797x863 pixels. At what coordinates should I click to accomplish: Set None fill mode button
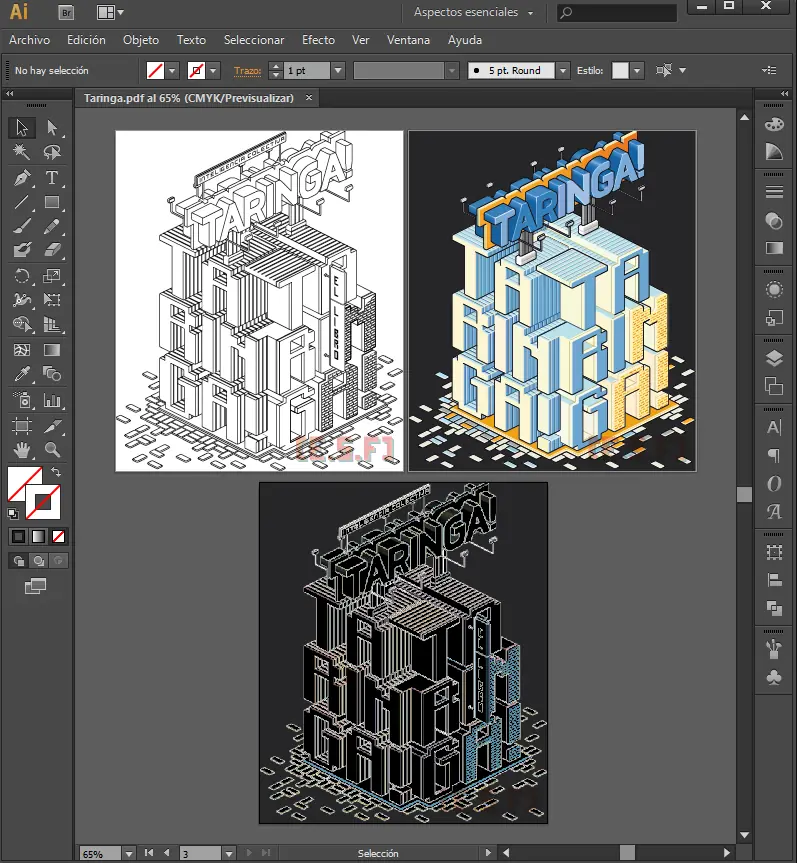pos(58,537)
